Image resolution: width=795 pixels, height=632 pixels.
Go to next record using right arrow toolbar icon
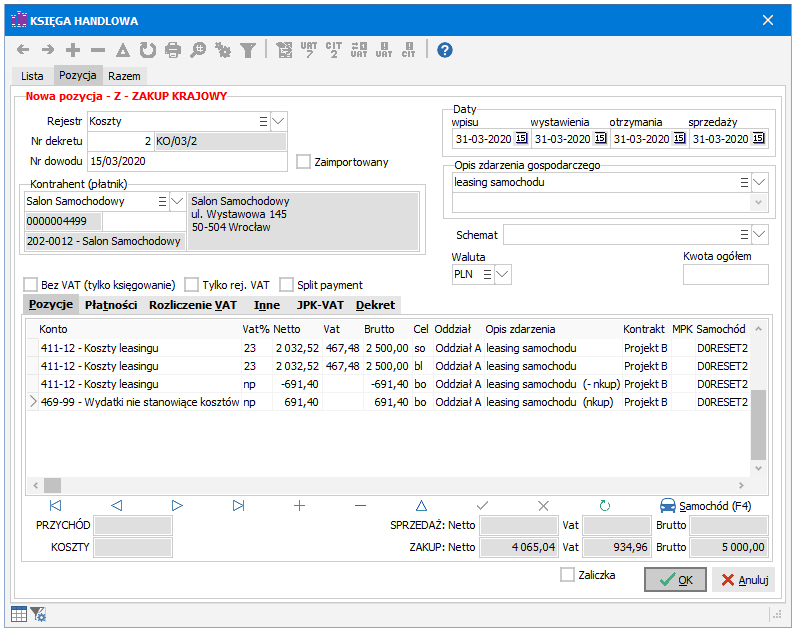(48, 50)
